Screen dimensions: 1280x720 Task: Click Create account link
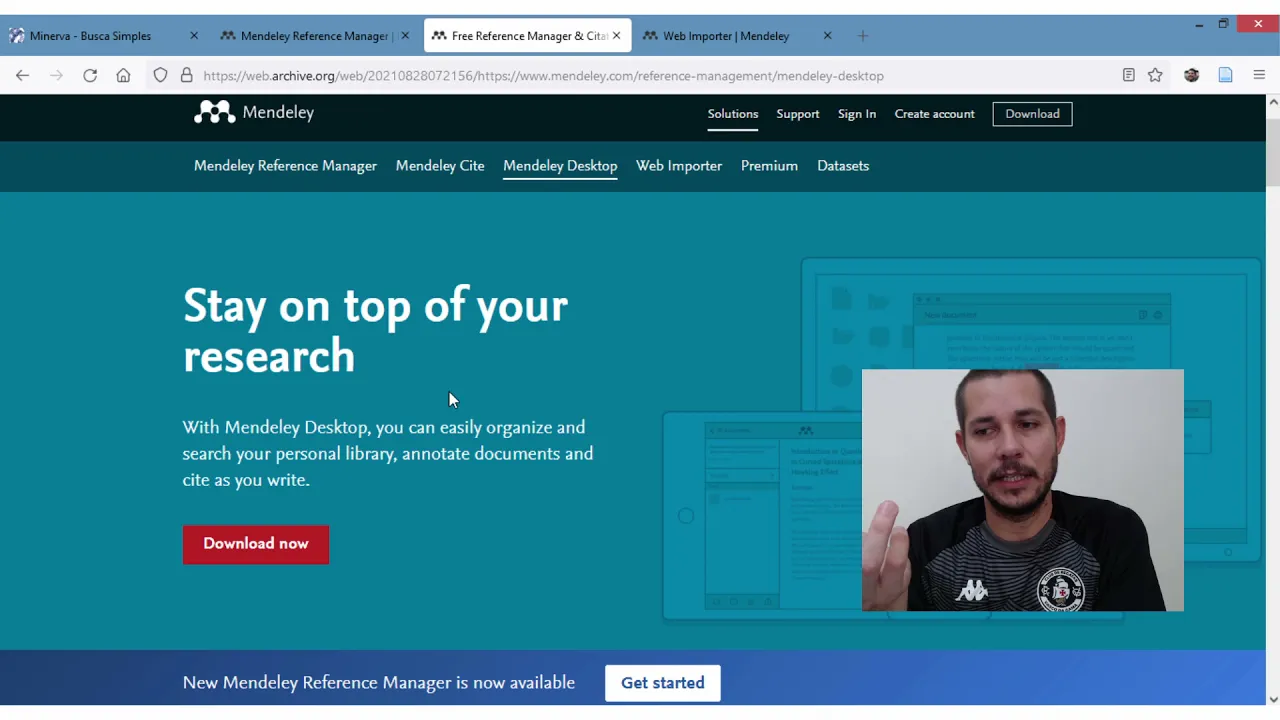[934, 114]
